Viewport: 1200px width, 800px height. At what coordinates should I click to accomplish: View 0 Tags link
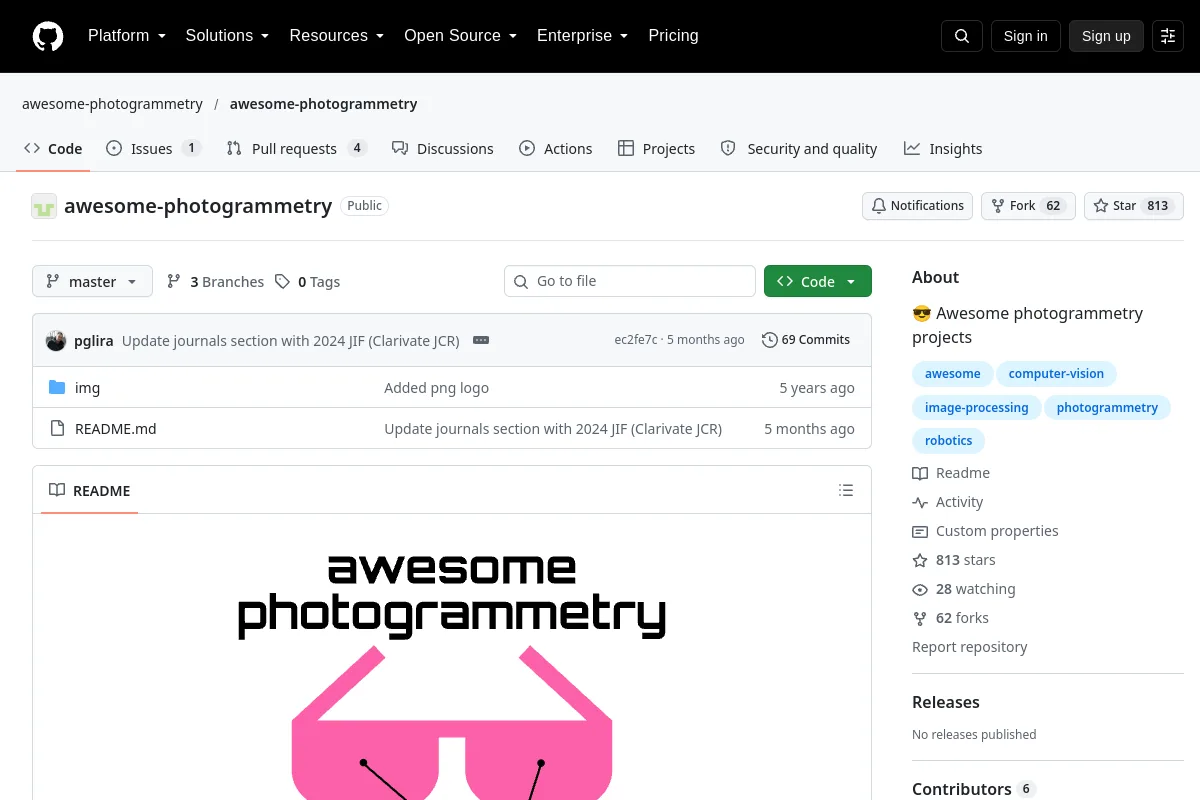pos(308,281)
